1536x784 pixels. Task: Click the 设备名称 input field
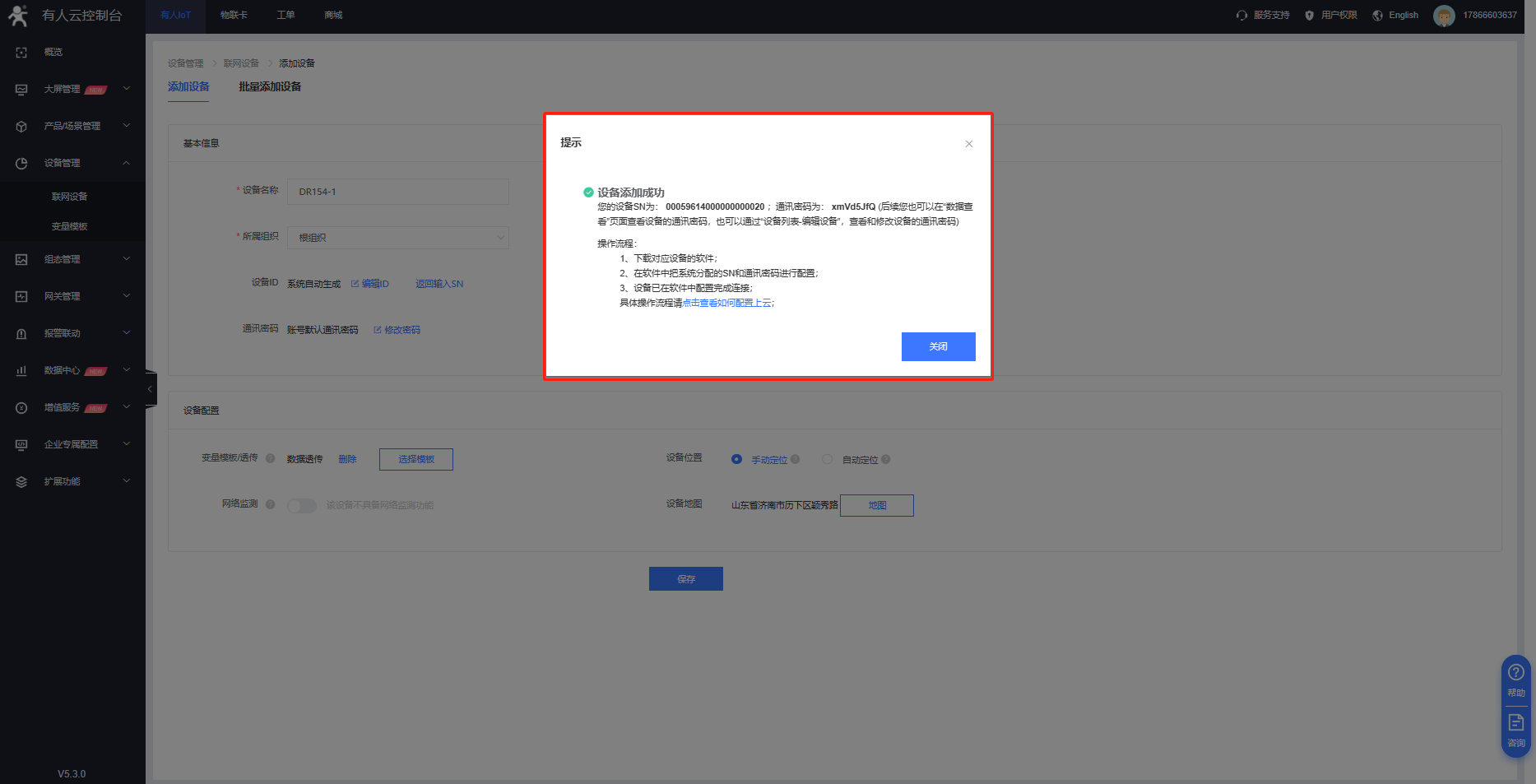point(398,192)
